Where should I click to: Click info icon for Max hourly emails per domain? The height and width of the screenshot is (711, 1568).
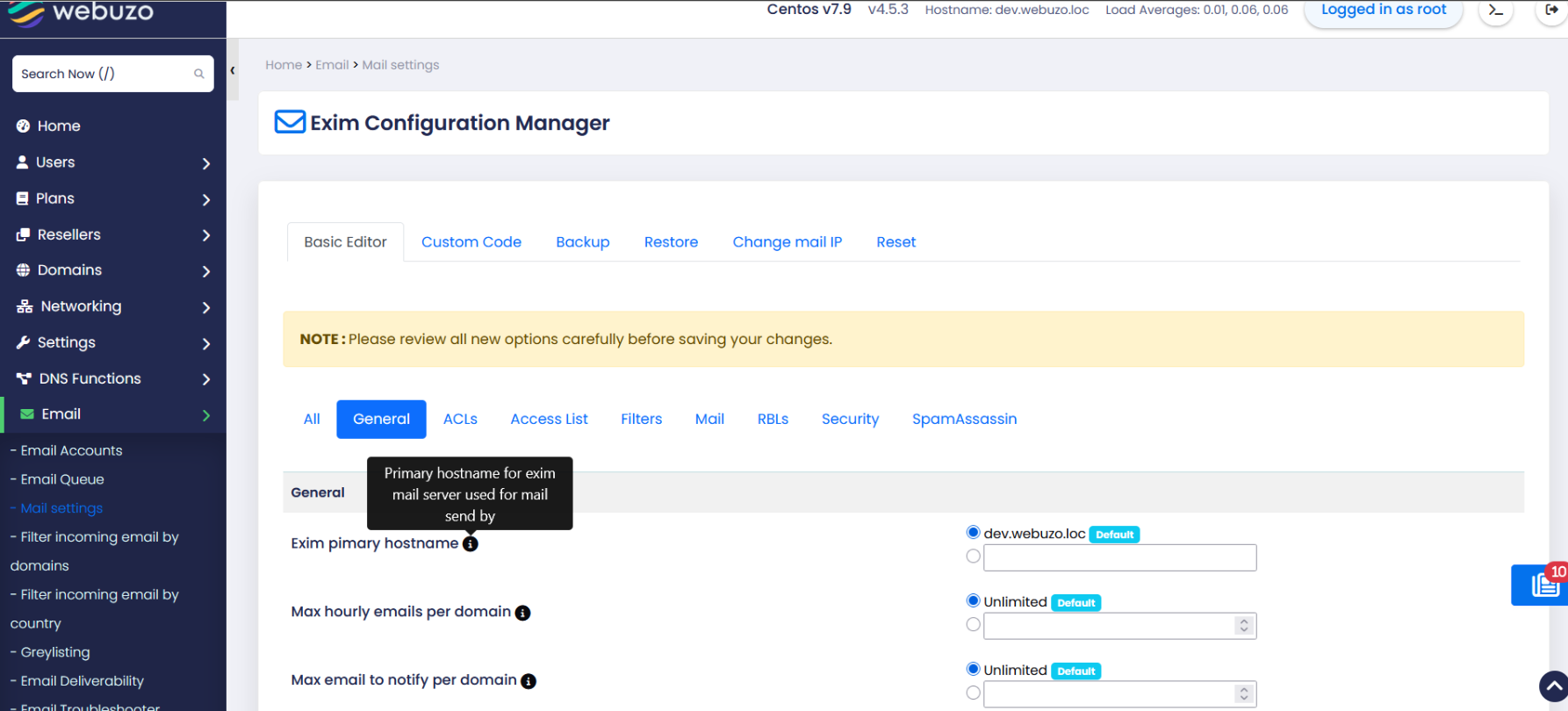(522, 613)
